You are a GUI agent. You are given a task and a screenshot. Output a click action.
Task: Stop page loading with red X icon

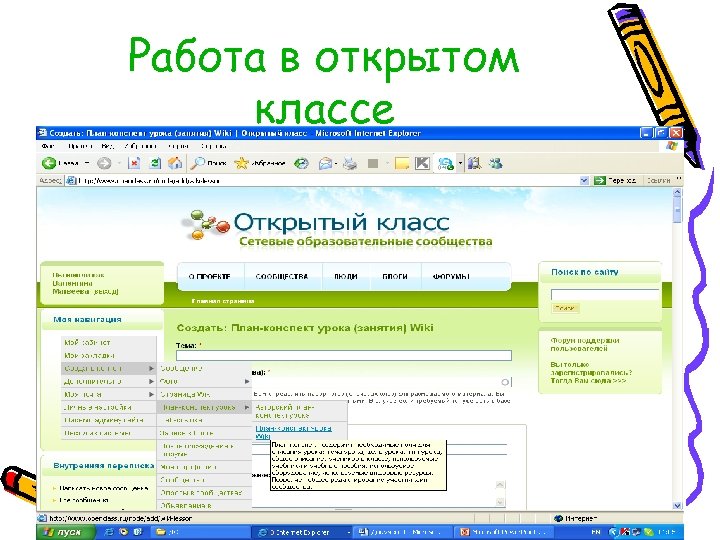pyautogui.click(x=134, y=163)
